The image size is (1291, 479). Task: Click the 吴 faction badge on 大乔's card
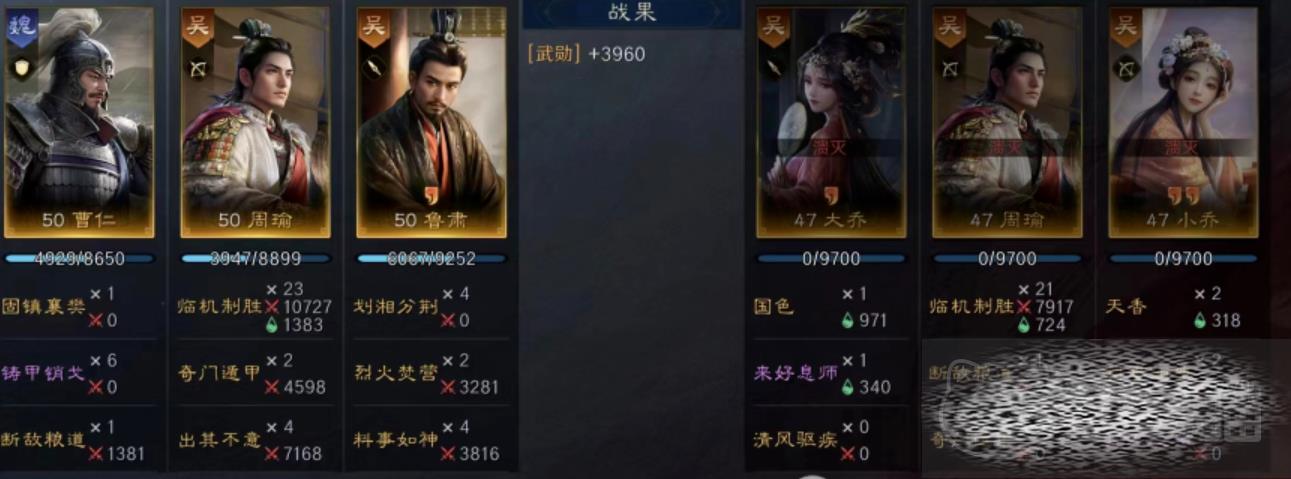tap(773, 26)
